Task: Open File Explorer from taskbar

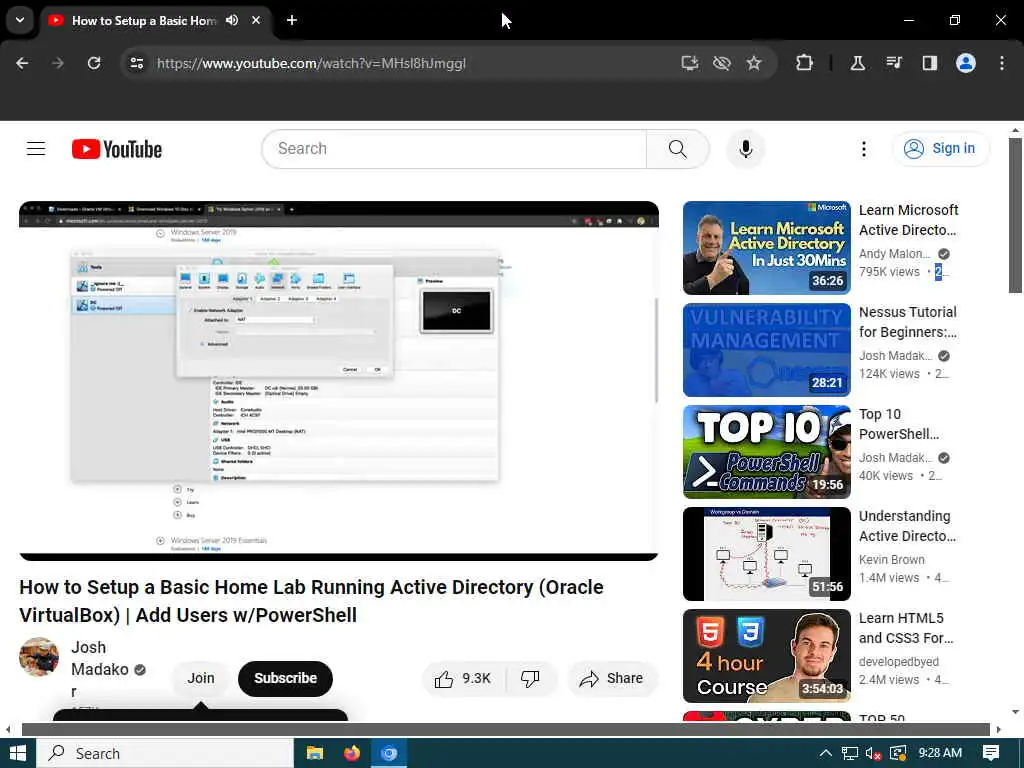Action: click(x=315, y=754)
